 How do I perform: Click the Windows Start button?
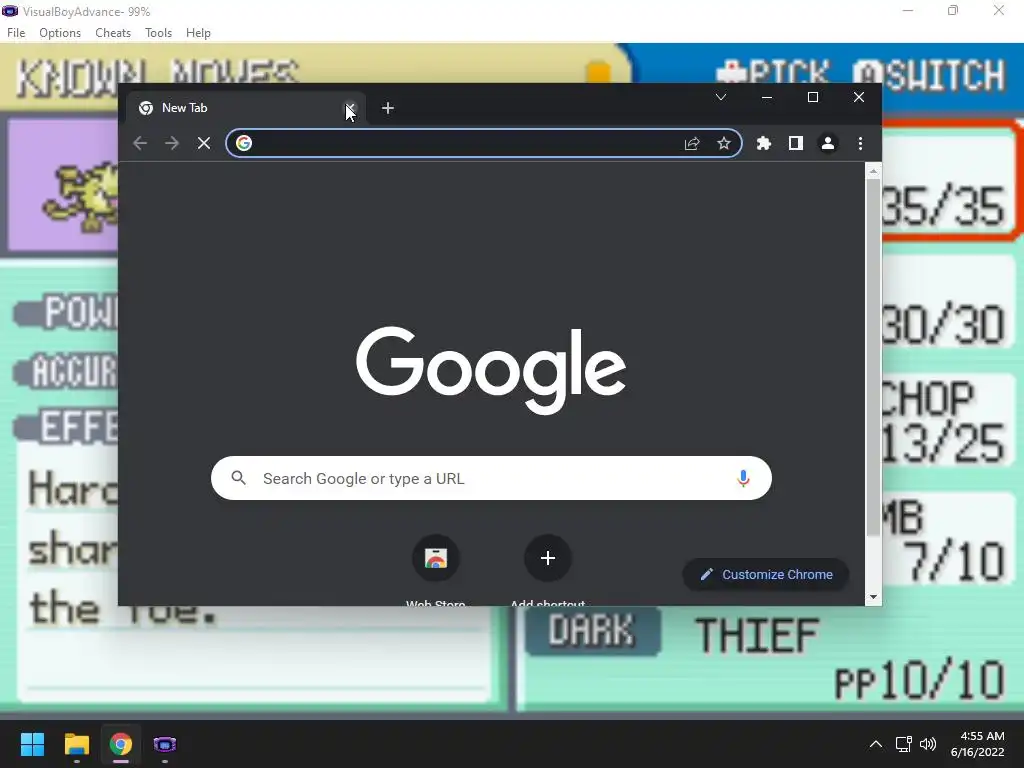pyautogui.click(x=32, y=744)
